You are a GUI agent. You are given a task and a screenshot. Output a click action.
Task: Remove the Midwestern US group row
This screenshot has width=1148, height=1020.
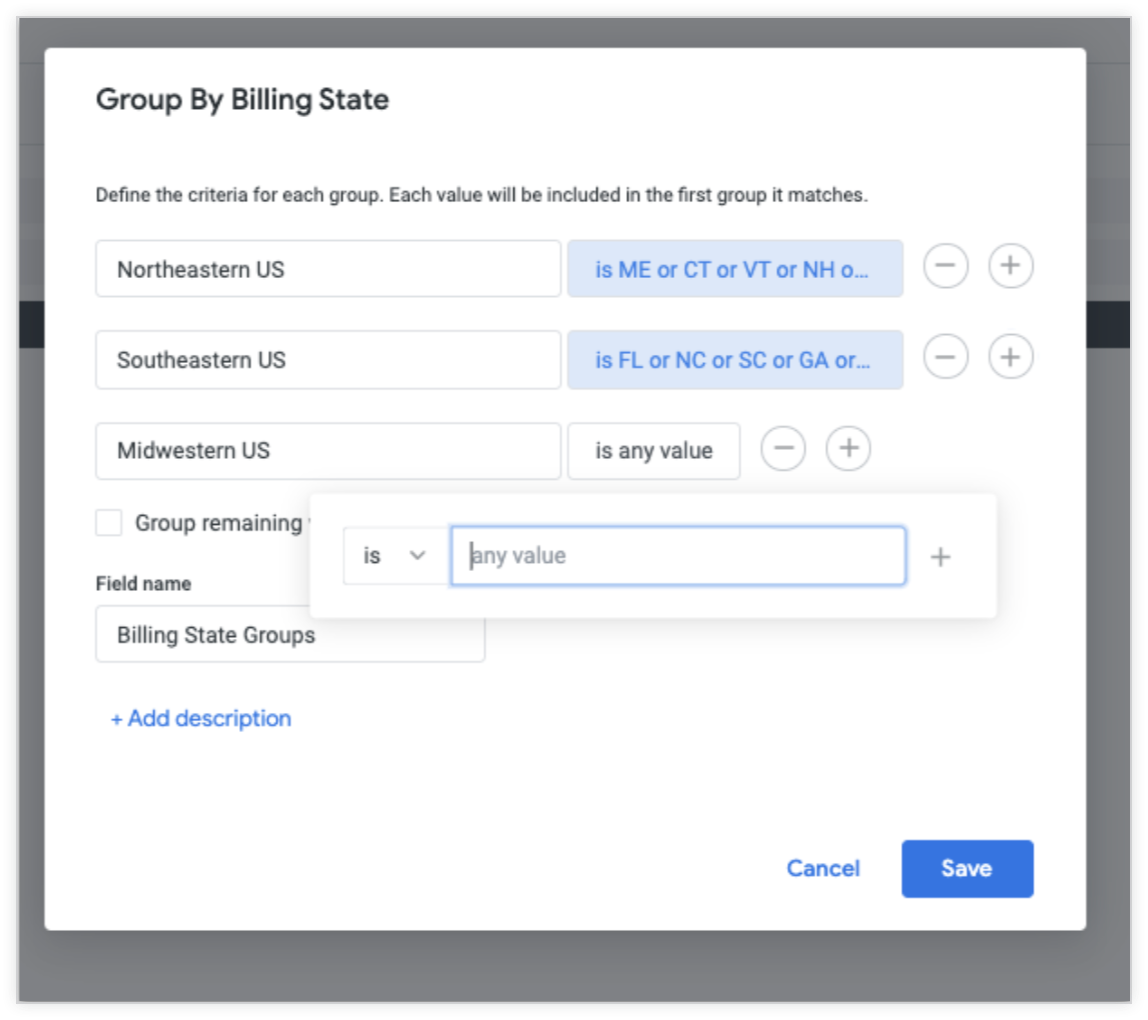coord(783,450)
